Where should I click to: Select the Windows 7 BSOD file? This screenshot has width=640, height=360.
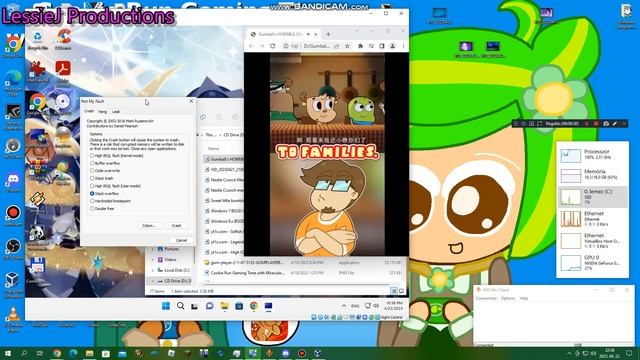223,211
